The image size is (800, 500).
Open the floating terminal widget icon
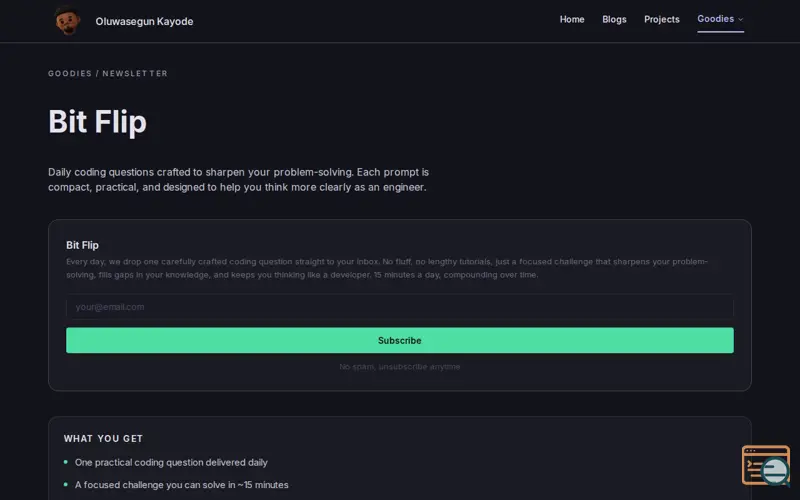coord(766,465)
